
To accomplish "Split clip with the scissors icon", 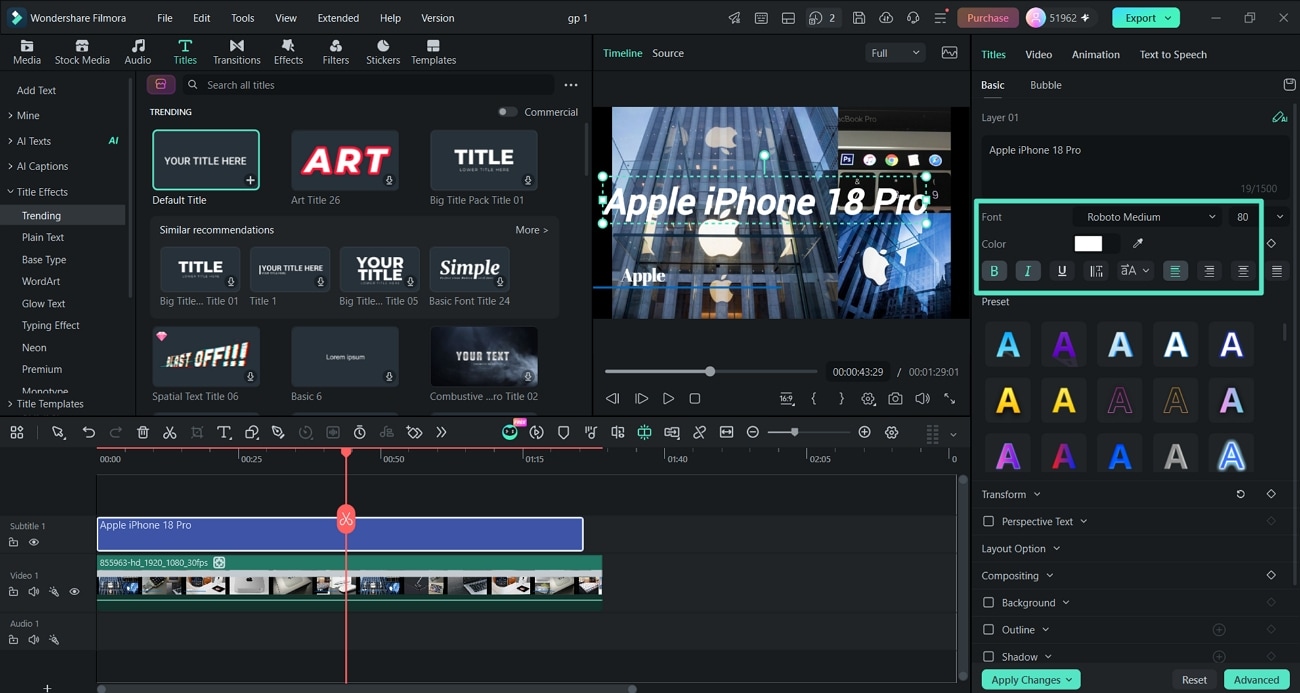I will pos(170,433).
